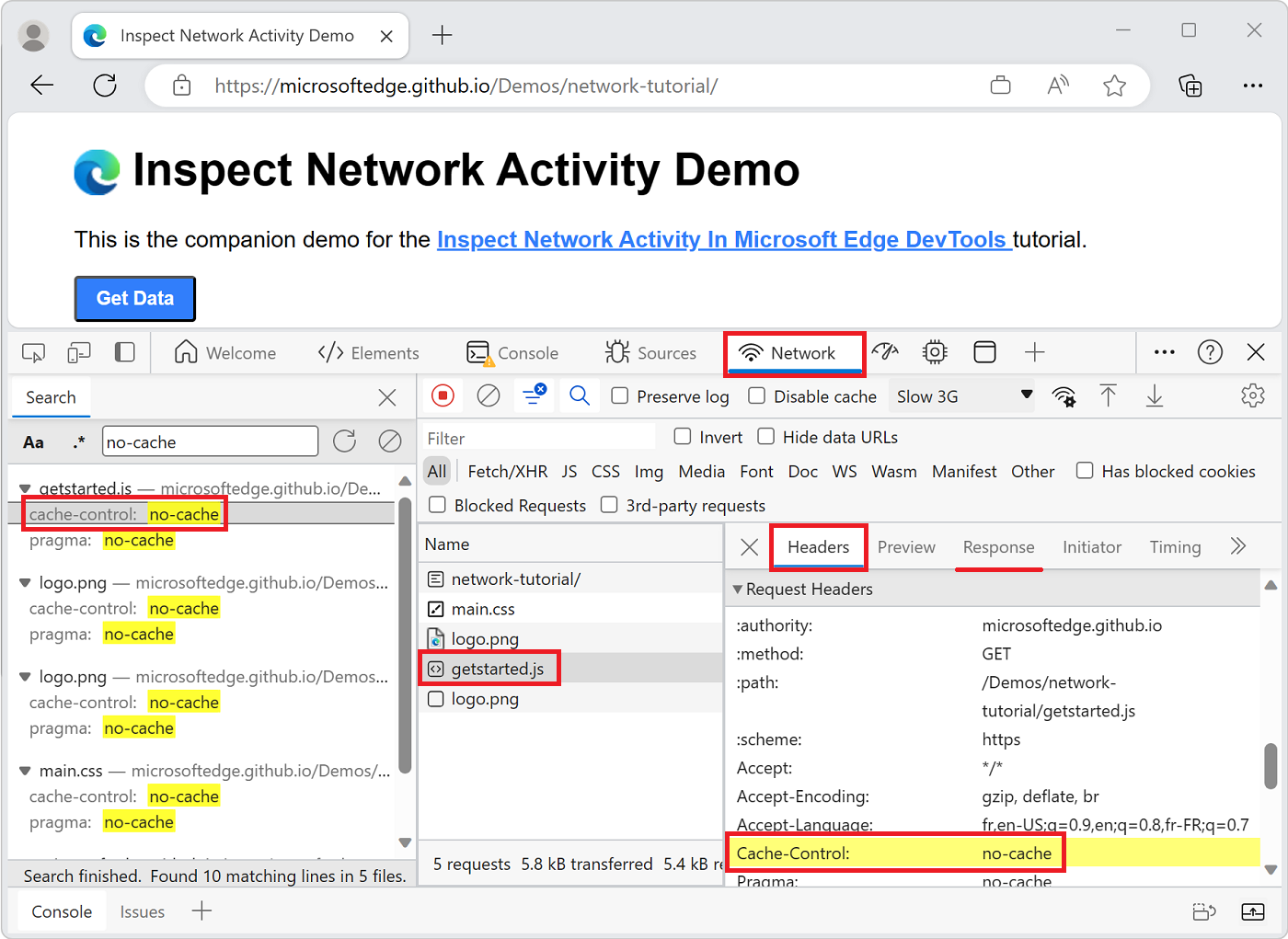The height and width of the screenshot is (939, 1288).
Task: Open network conditions panel
Action: (1064, 396)
